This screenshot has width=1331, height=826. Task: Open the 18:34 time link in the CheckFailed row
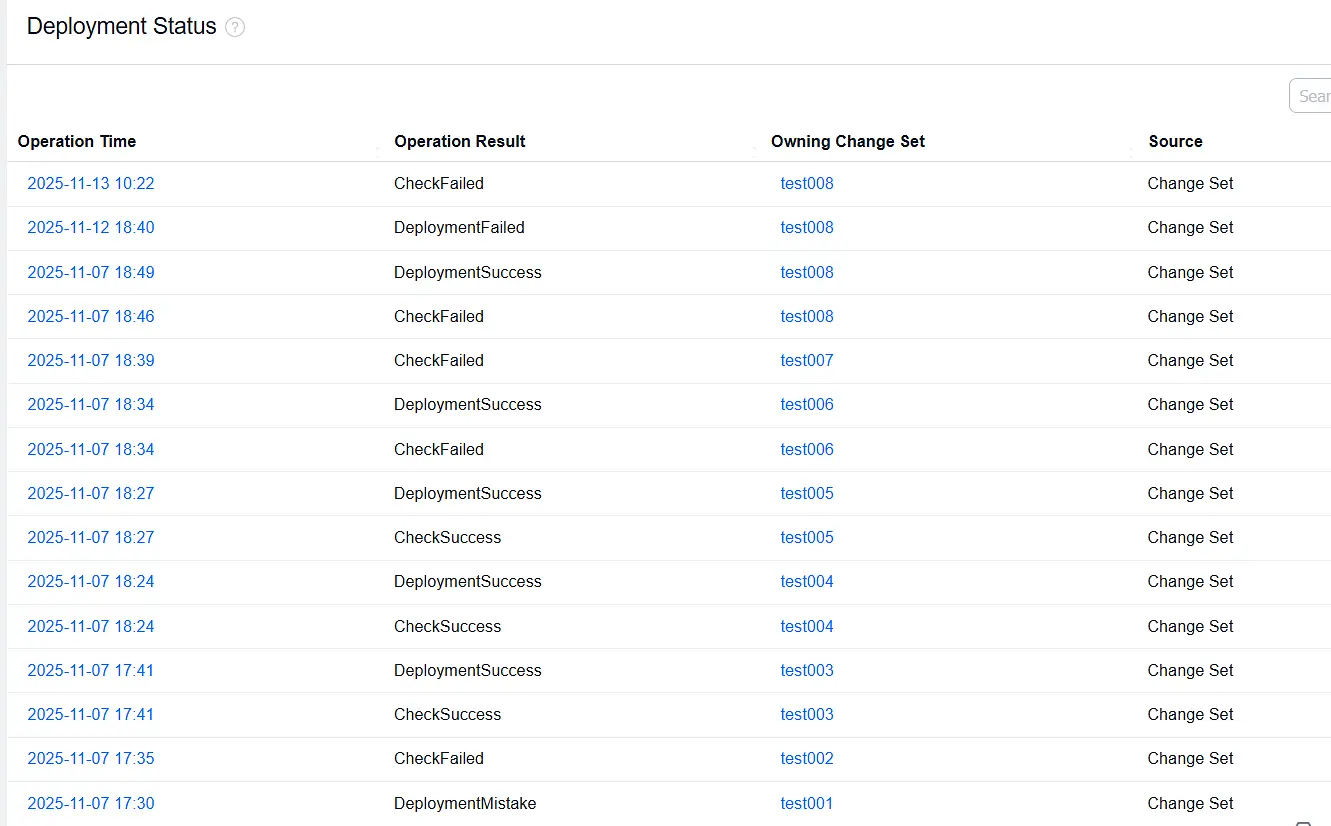(x=91, y=449)
